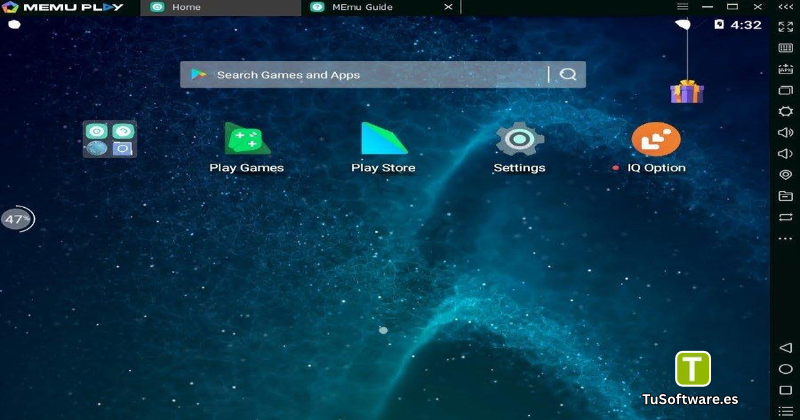The width and height of the screenshot is (800, 420).
Task: Click the 4:32 clock in status bar
Action: tap(746, 25)
